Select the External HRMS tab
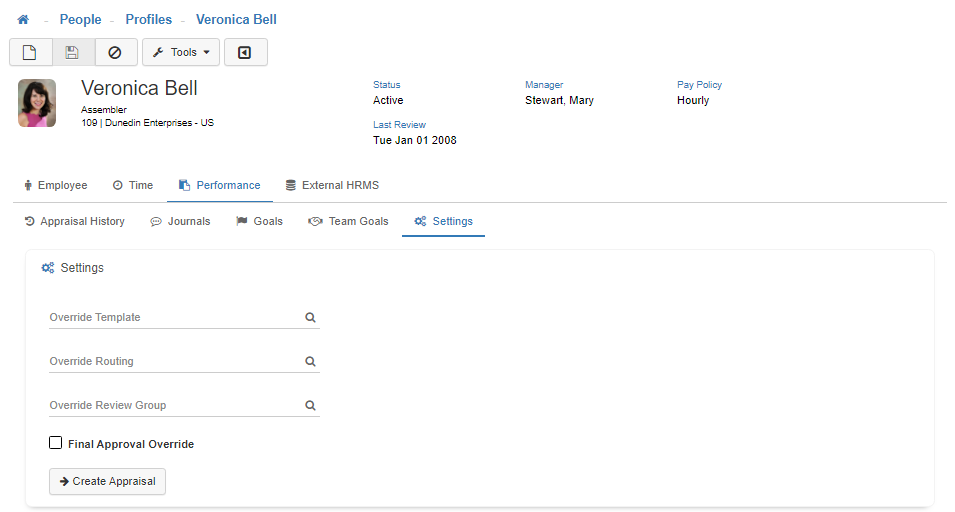 click(332, 185)
